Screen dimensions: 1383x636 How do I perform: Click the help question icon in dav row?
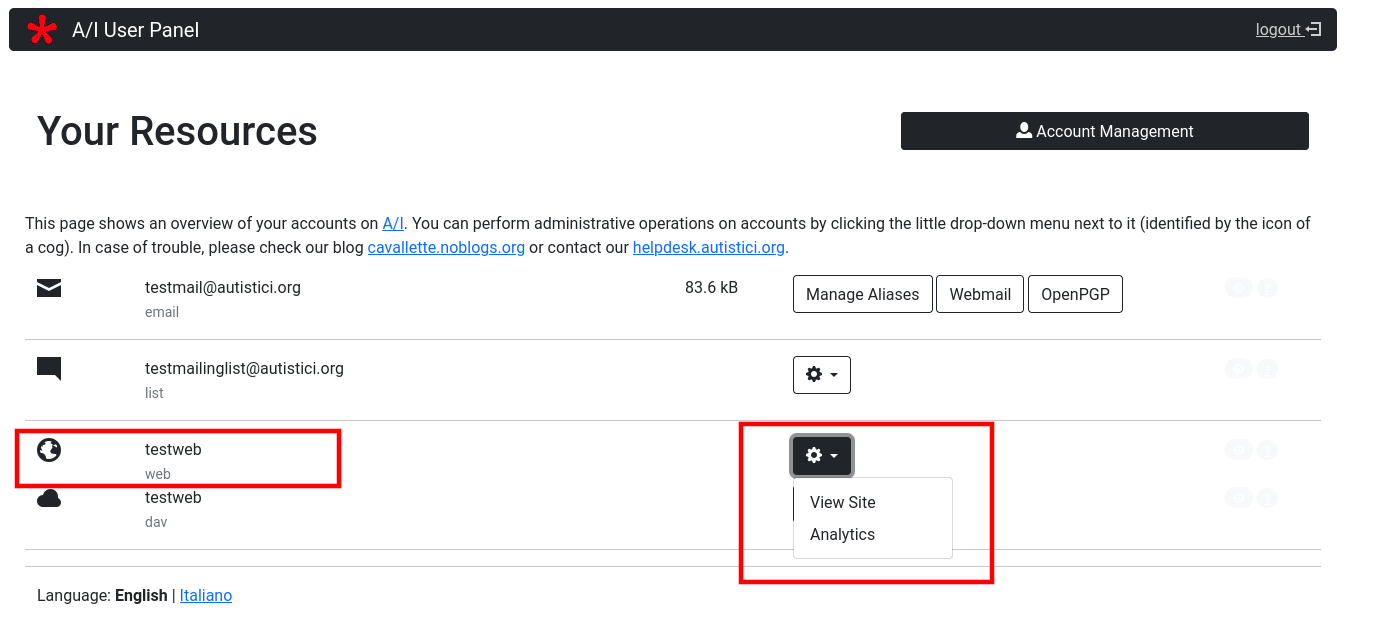coord(1267,498)
